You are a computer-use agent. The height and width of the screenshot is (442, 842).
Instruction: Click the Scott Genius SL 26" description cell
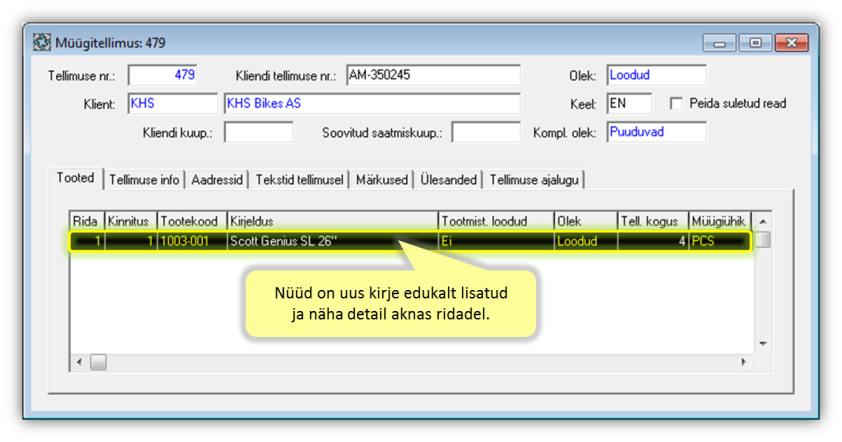332,241
